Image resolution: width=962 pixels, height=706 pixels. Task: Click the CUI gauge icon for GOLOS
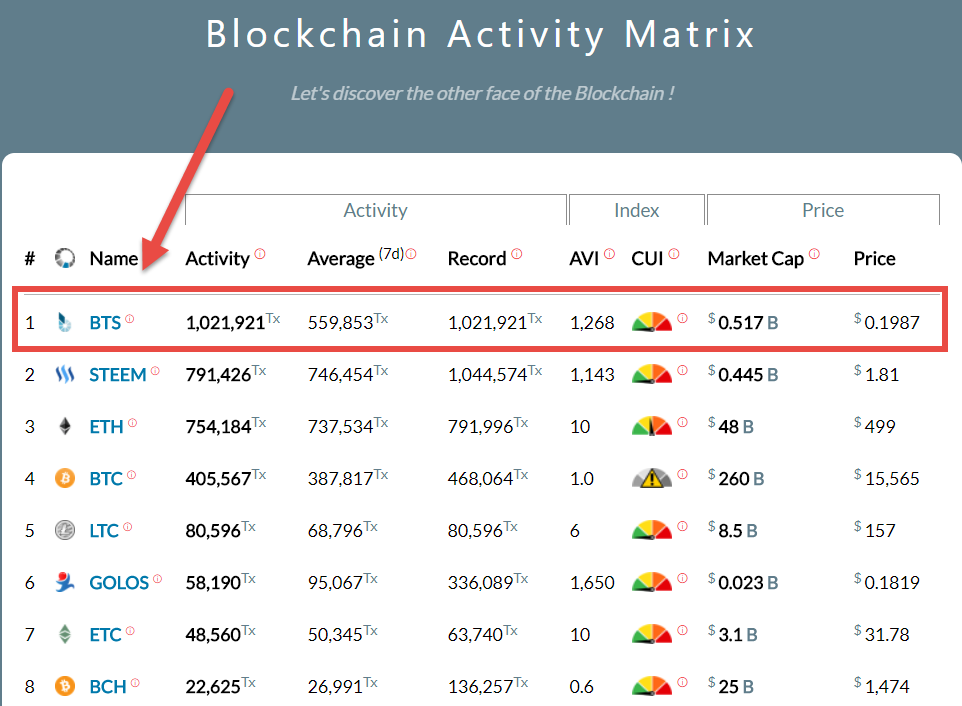pos(652,581)
